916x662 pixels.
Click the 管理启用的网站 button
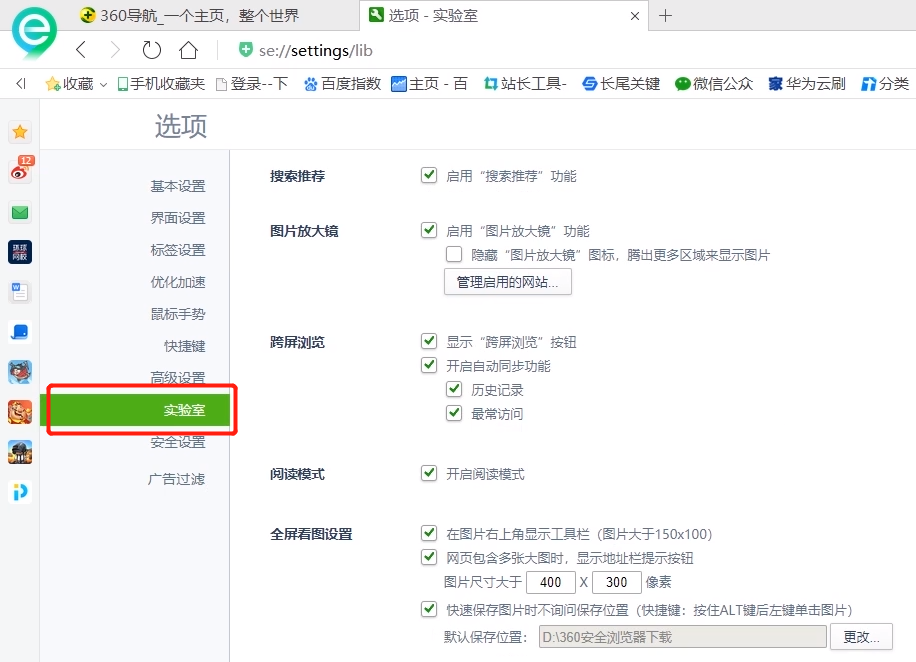(507, 281)
